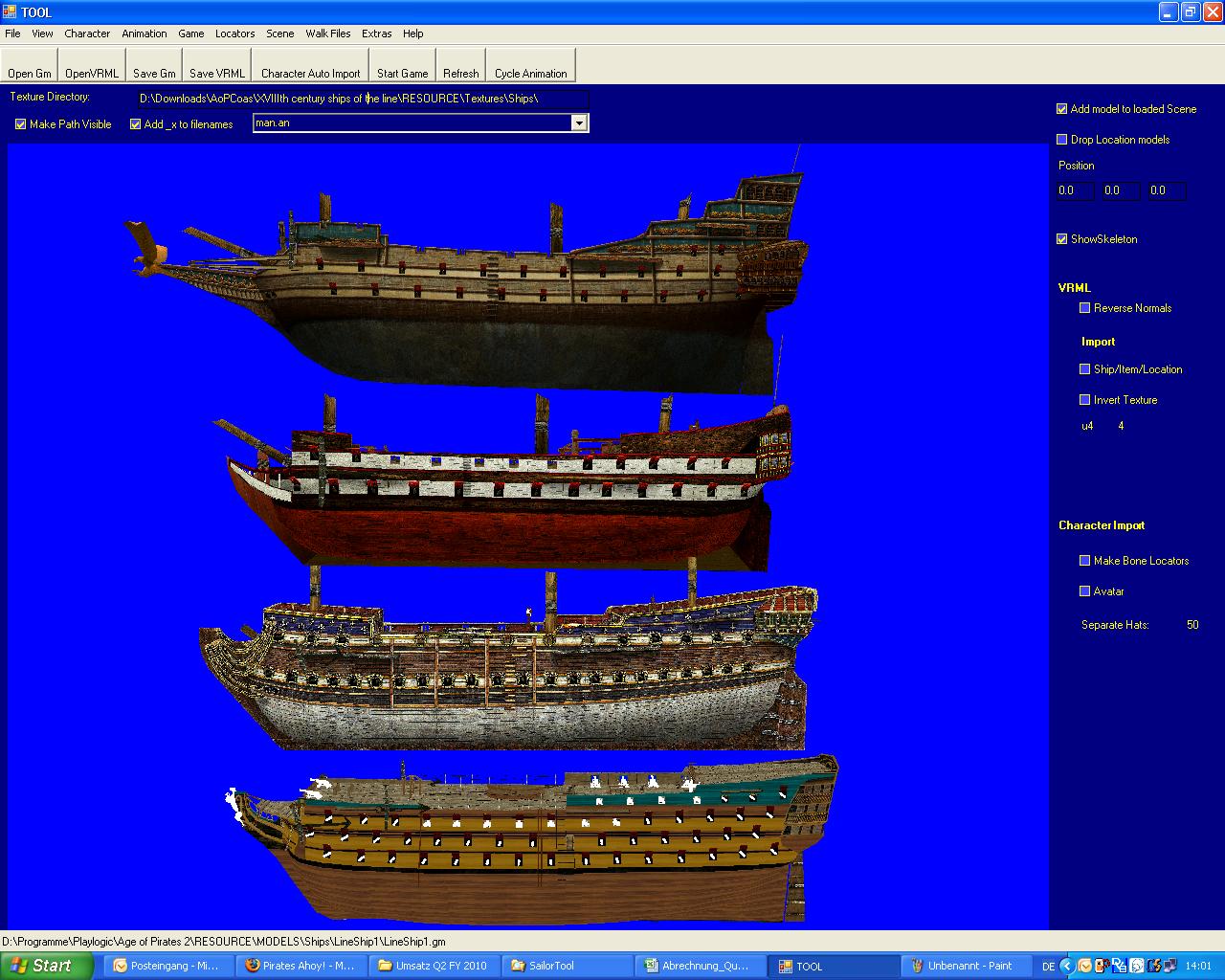Expand the man.an animation dropdown
This screenshot has height=980, width=1225.
click(579, 123)
